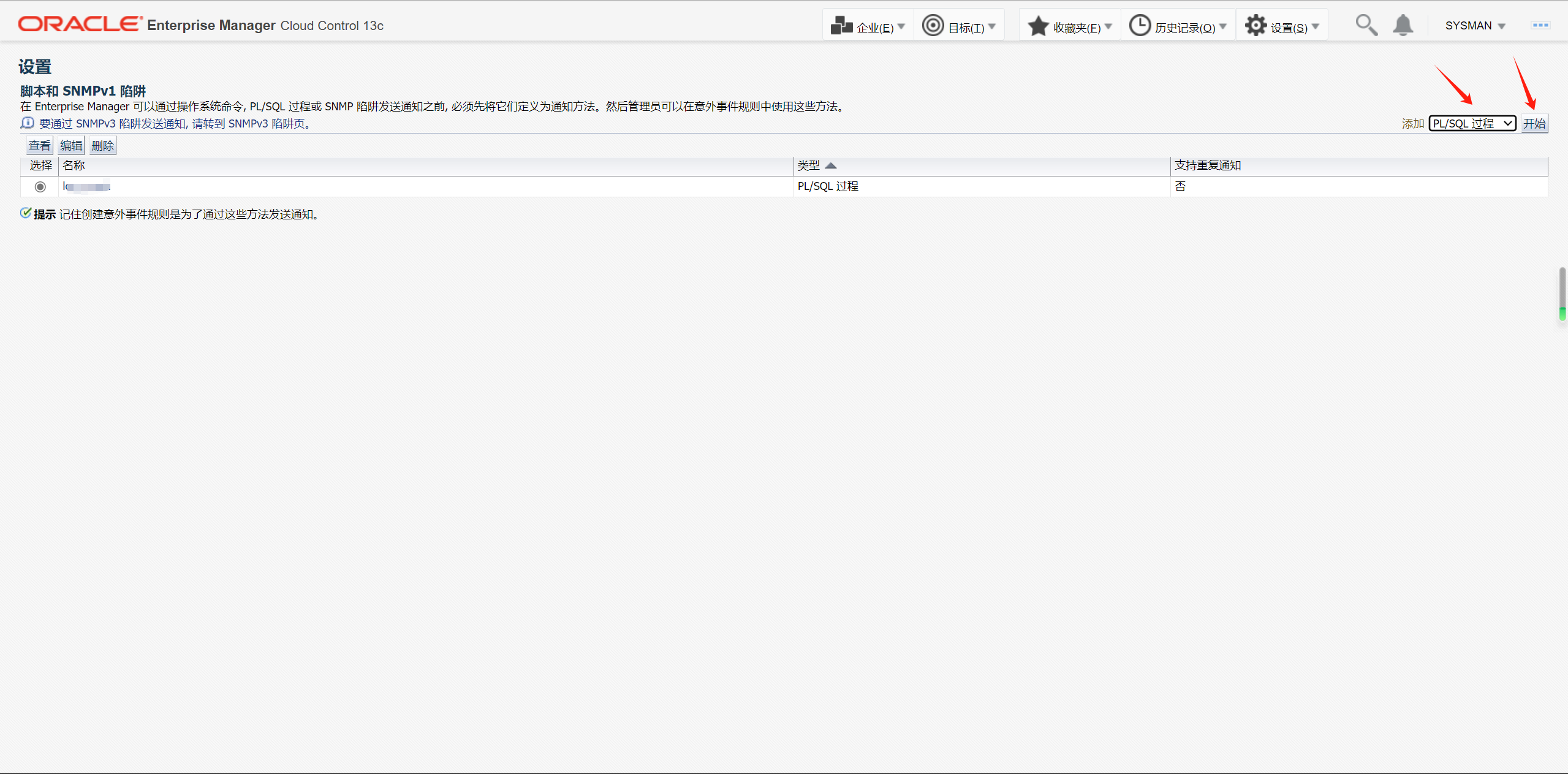Open the SNMPv3 陷阱 page link
The height and width of the screenshot is (774, 1568).
[266, 124]
